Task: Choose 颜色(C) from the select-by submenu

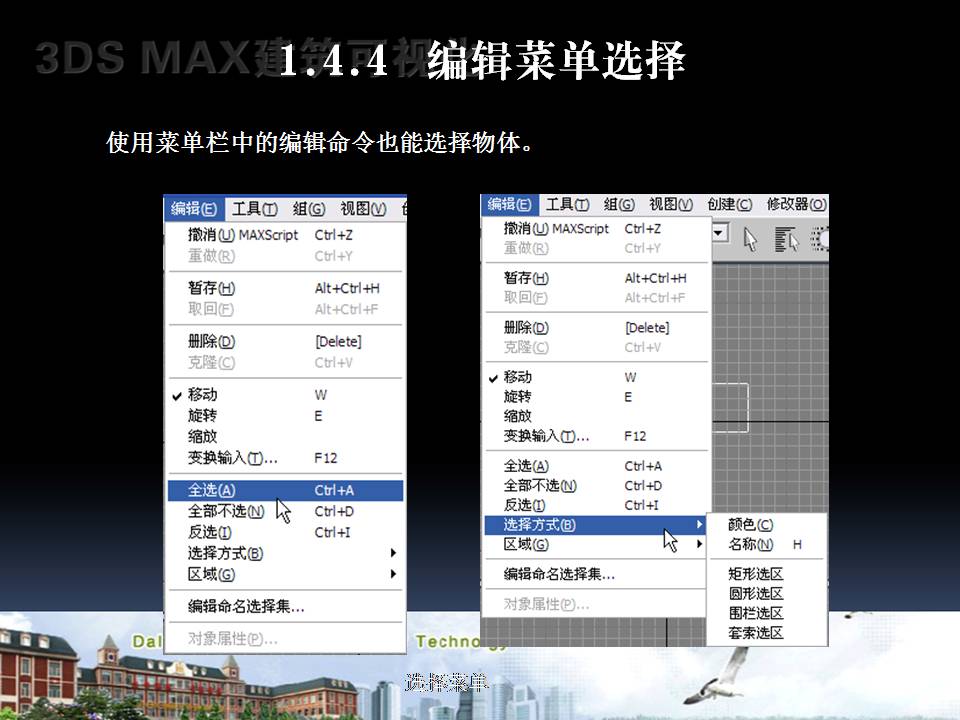Action: (x=750, y=525)
